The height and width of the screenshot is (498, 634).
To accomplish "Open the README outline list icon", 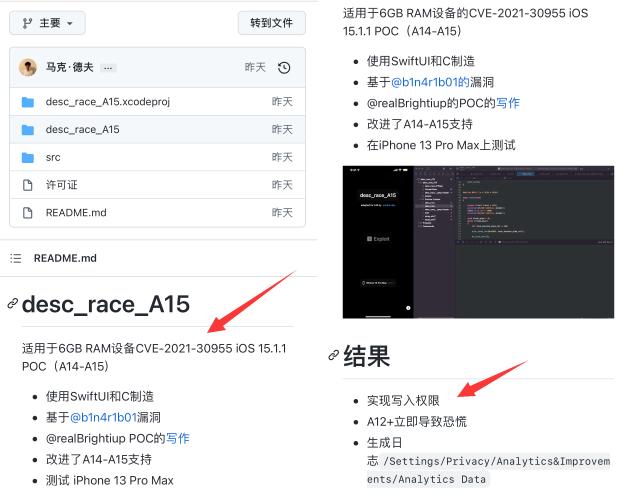I will (x=16, y=258).
